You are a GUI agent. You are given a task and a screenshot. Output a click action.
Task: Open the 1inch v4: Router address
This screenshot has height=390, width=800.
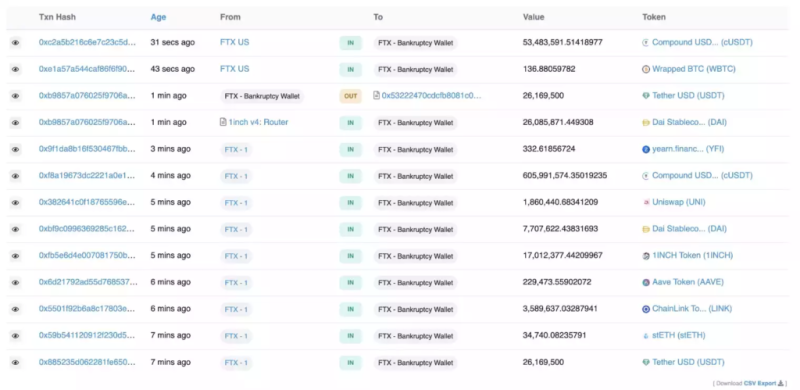[259, 123]
